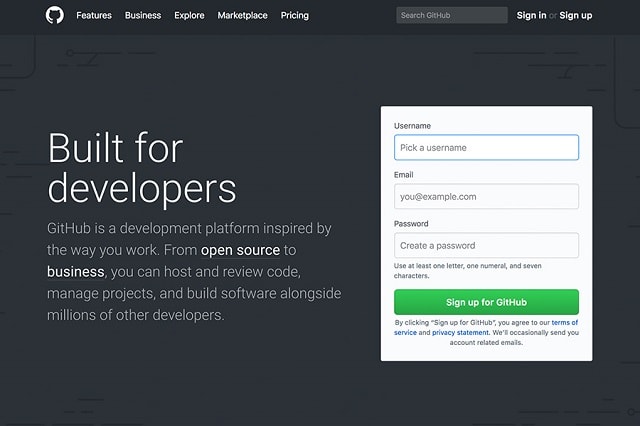Image resolution: width=640 pixels, height=426 pixels.
Task: Open the terms of service link
Action: 564,322
